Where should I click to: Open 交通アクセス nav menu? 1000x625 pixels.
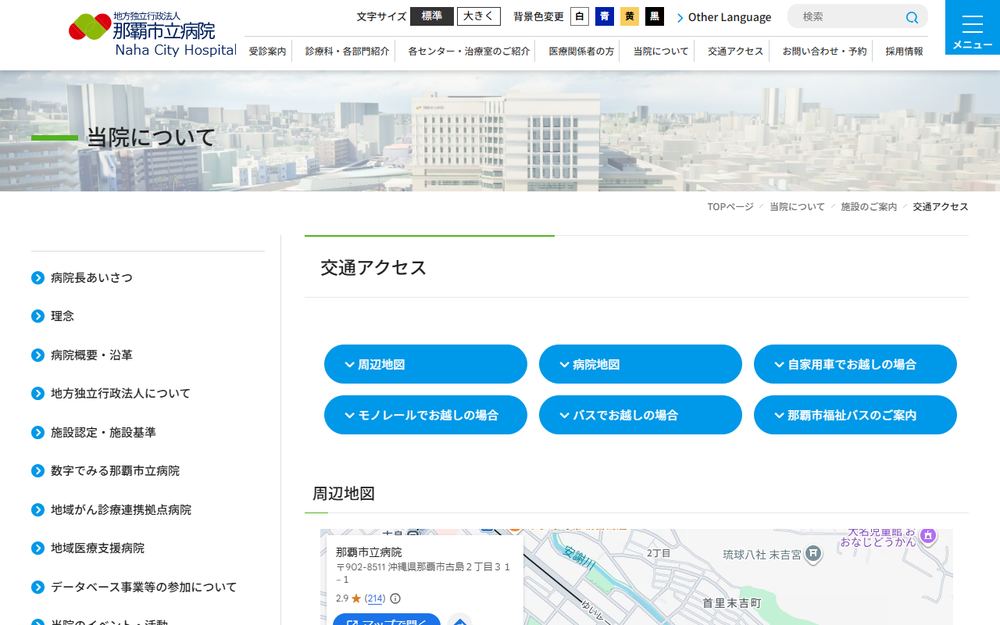(735, 51)
